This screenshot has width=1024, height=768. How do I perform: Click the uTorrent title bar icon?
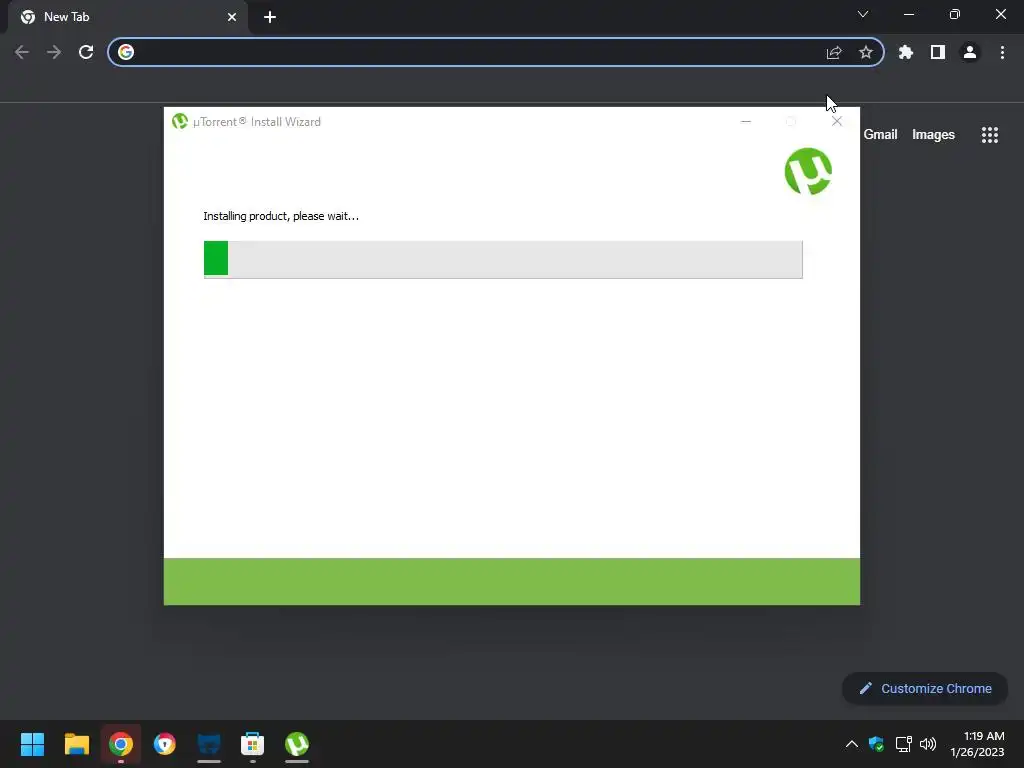point(180,121)
